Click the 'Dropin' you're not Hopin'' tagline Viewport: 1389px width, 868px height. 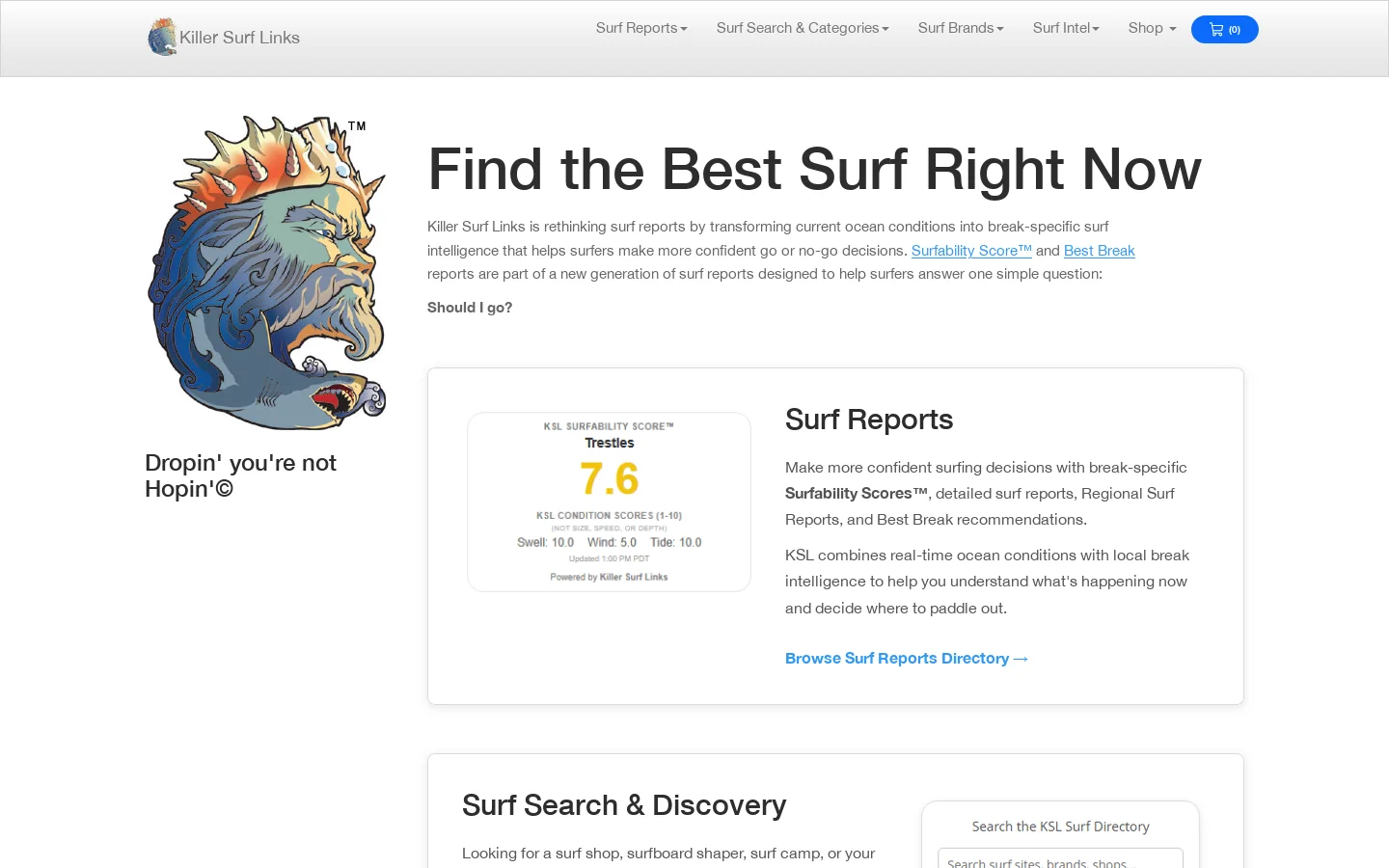click(x=240, y=475)
